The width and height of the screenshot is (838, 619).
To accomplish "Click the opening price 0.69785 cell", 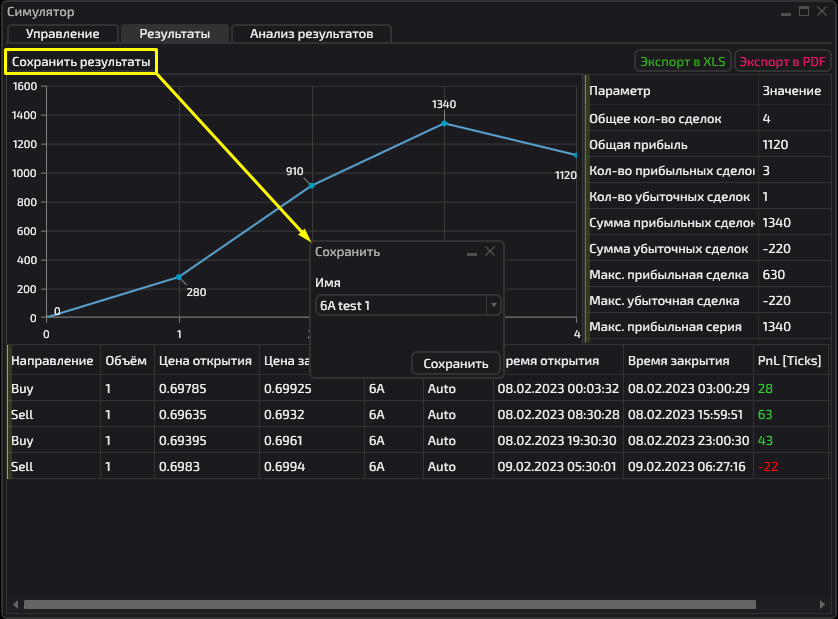I will tap(207, 389).
